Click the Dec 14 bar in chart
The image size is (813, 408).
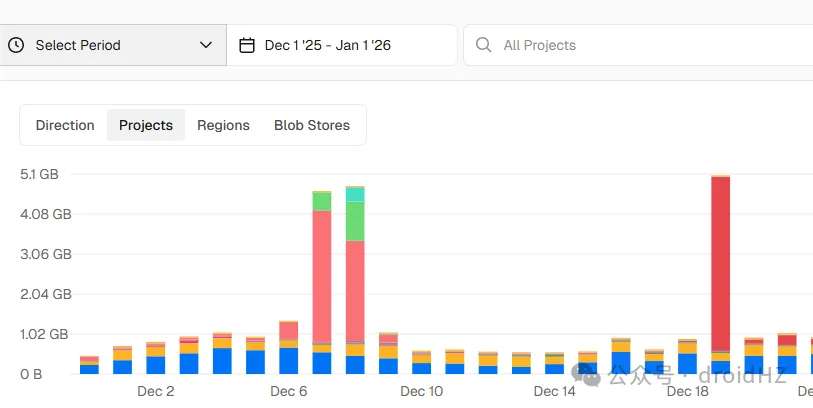coord(555,363)
